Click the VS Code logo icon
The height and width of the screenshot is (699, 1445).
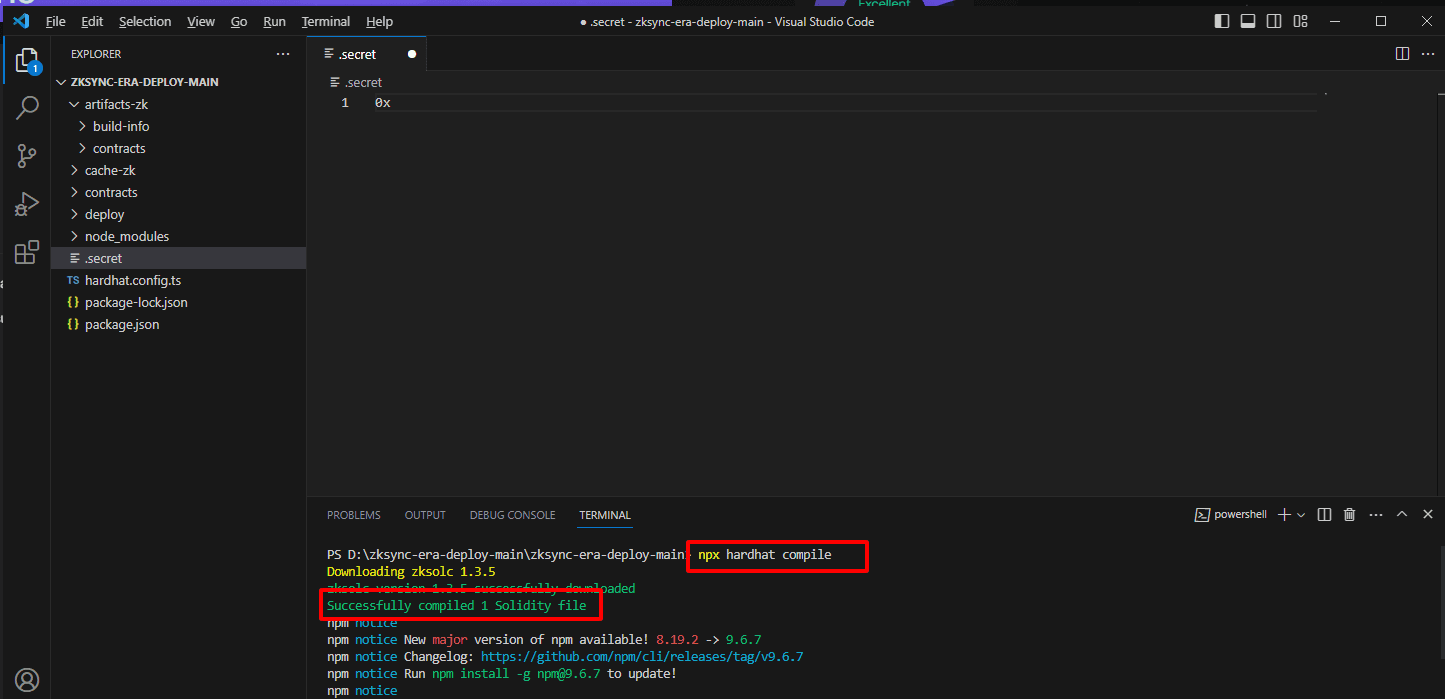click(x=21, y=21)
